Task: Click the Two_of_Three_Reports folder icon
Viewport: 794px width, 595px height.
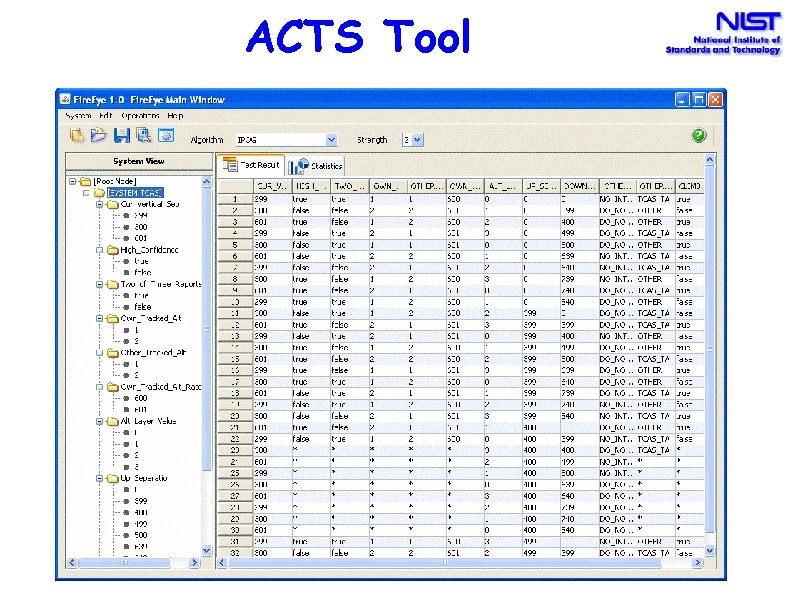Action: (x=113, y=284)
